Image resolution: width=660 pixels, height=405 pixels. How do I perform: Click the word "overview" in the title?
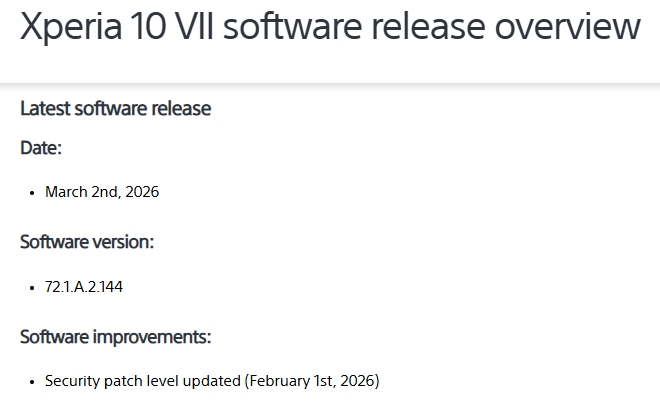click(567, 27)
